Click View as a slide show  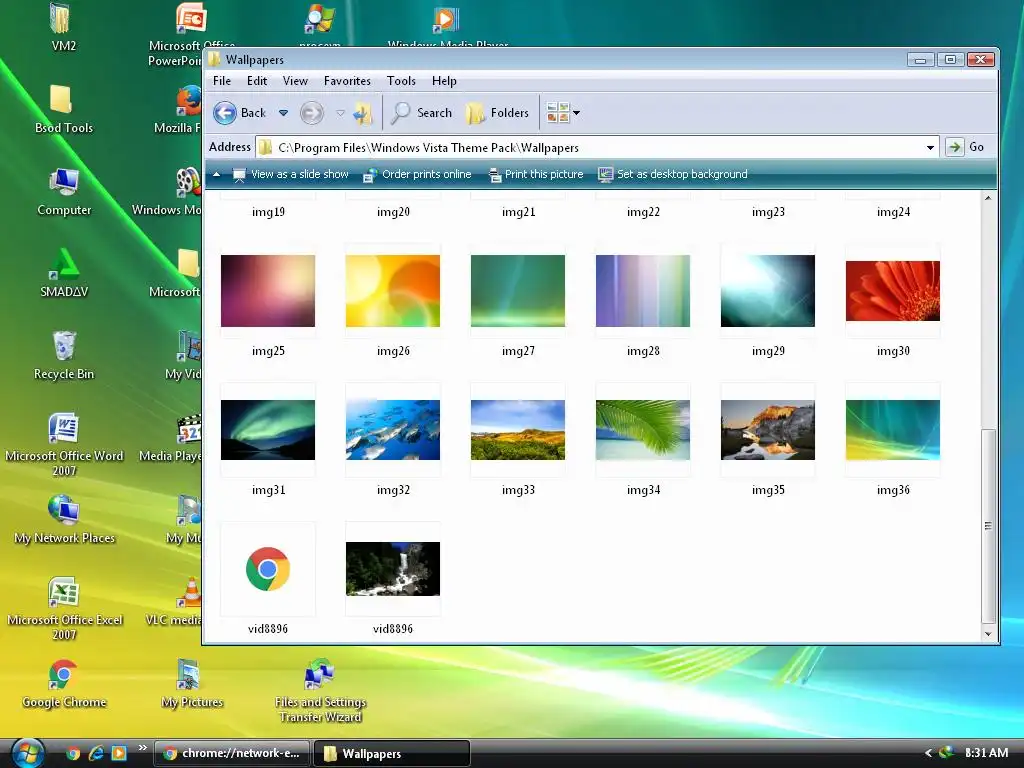(291, 174)
